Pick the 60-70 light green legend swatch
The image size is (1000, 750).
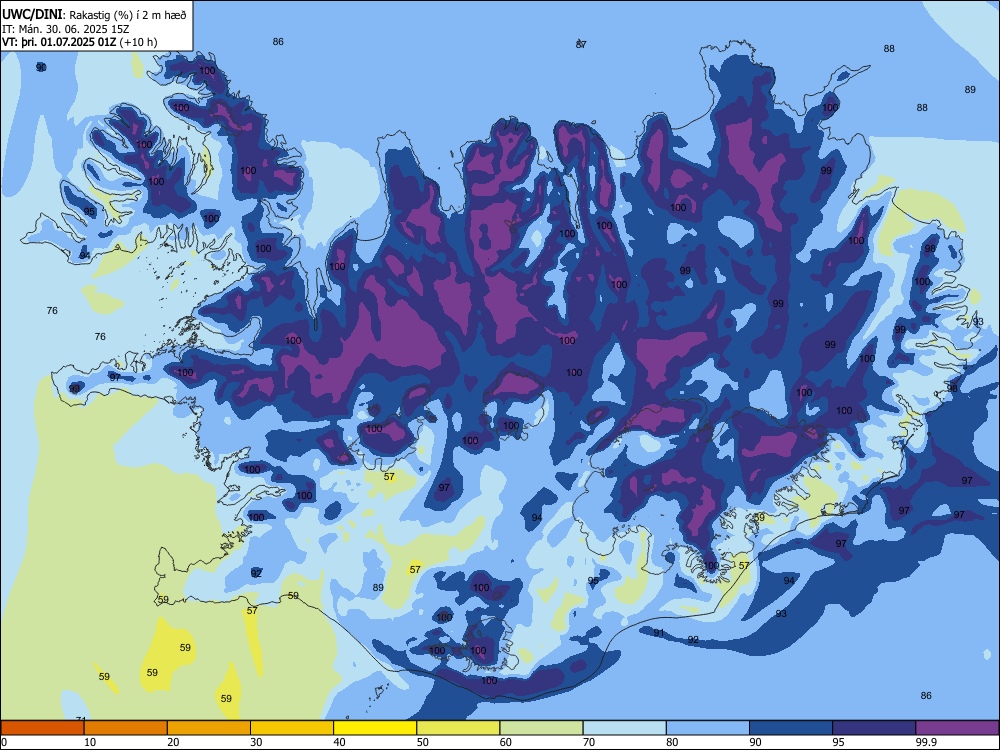pyautogui.click(x=541, y=728)
